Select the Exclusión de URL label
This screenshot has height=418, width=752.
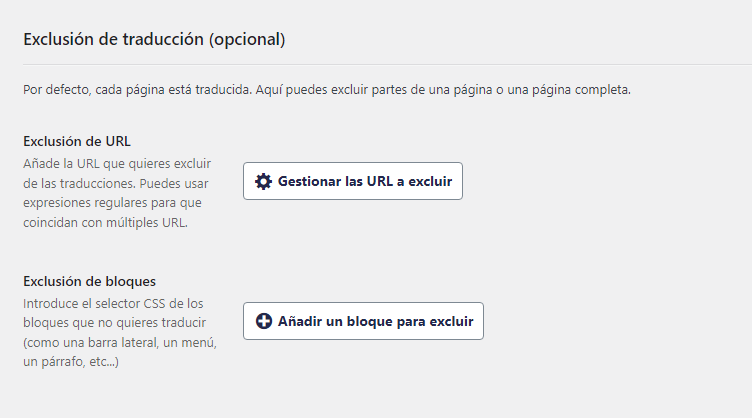point(77,140)
